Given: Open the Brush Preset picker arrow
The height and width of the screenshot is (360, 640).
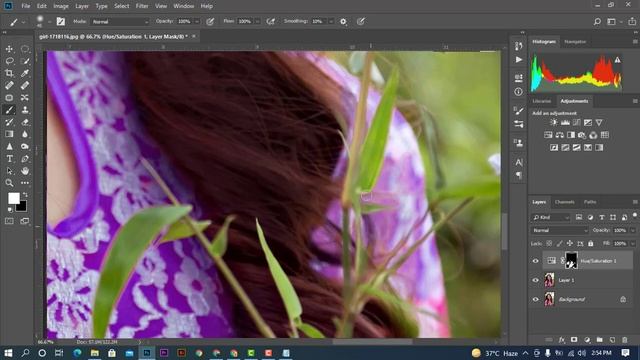Looking at the screenshot, I should point(49,22).
